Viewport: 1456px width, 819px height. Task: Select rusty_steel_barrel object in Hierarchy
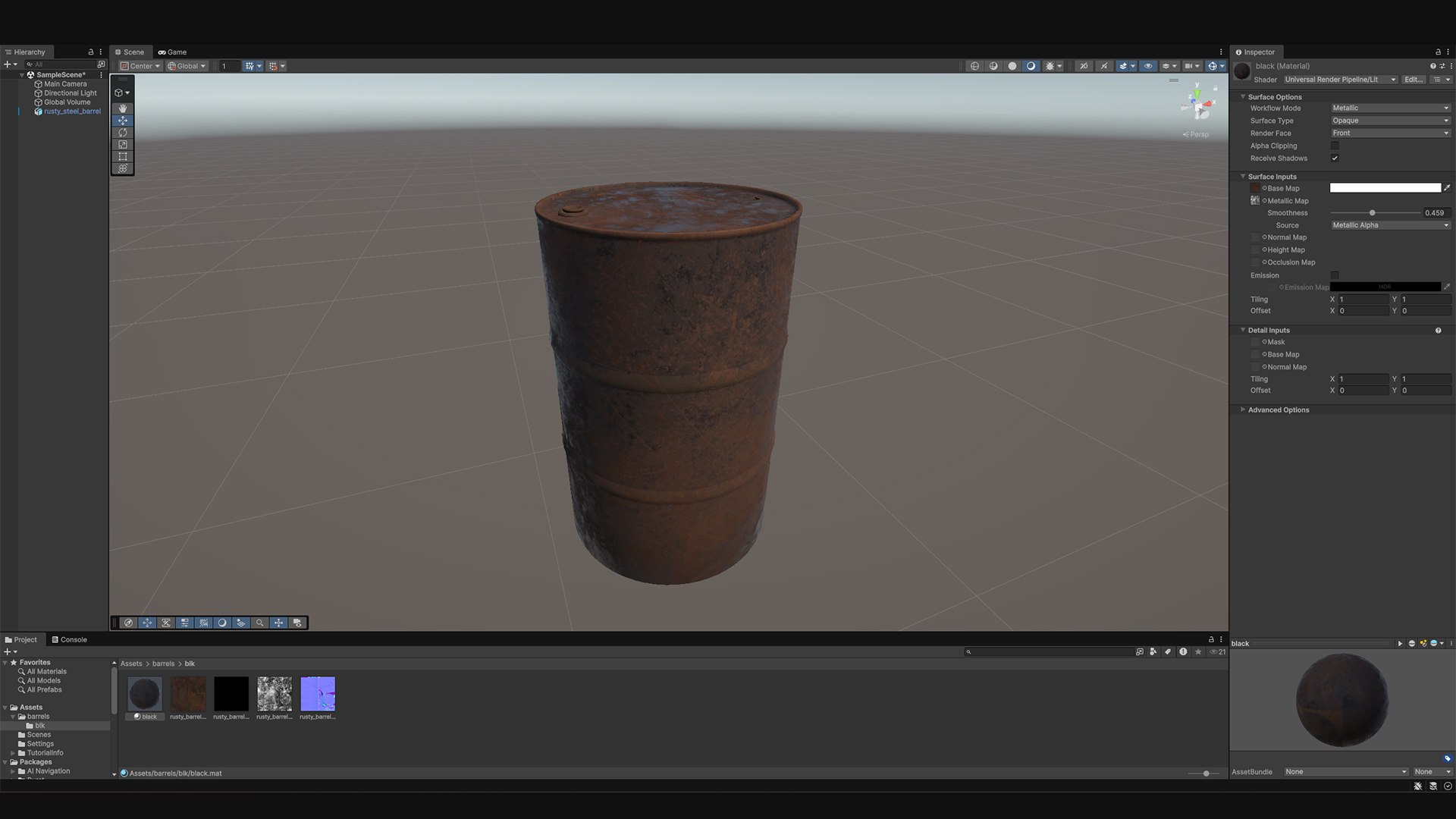click(71, 111)
